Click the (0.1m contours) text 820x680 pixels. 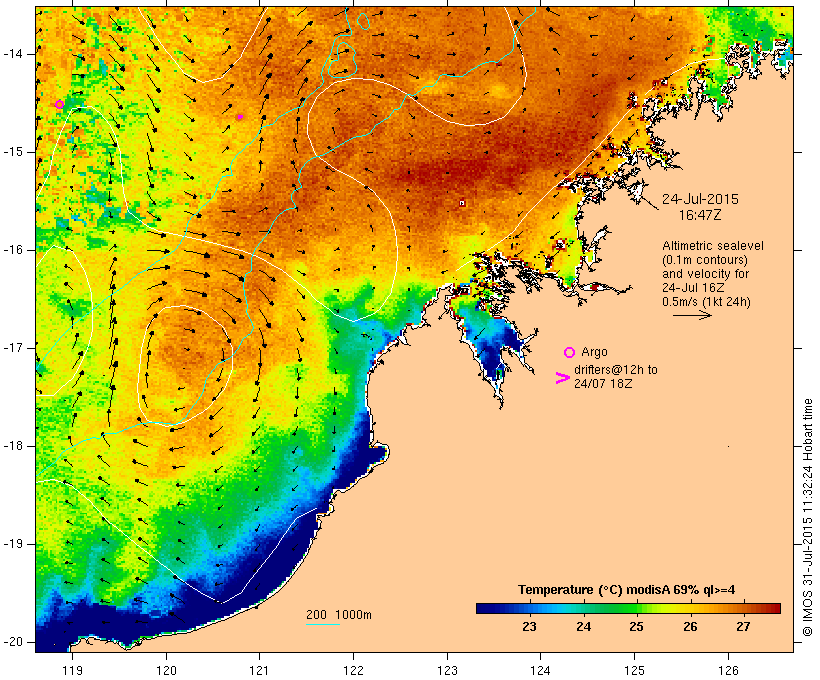[x=704, y=260]
